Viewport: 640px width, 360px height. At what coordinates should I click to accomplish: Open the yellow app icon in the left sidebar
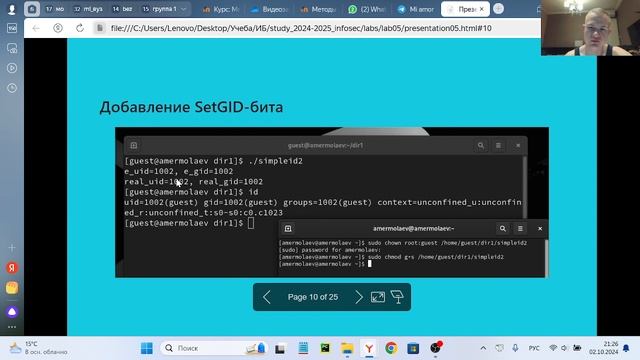[x=12, y=288]
